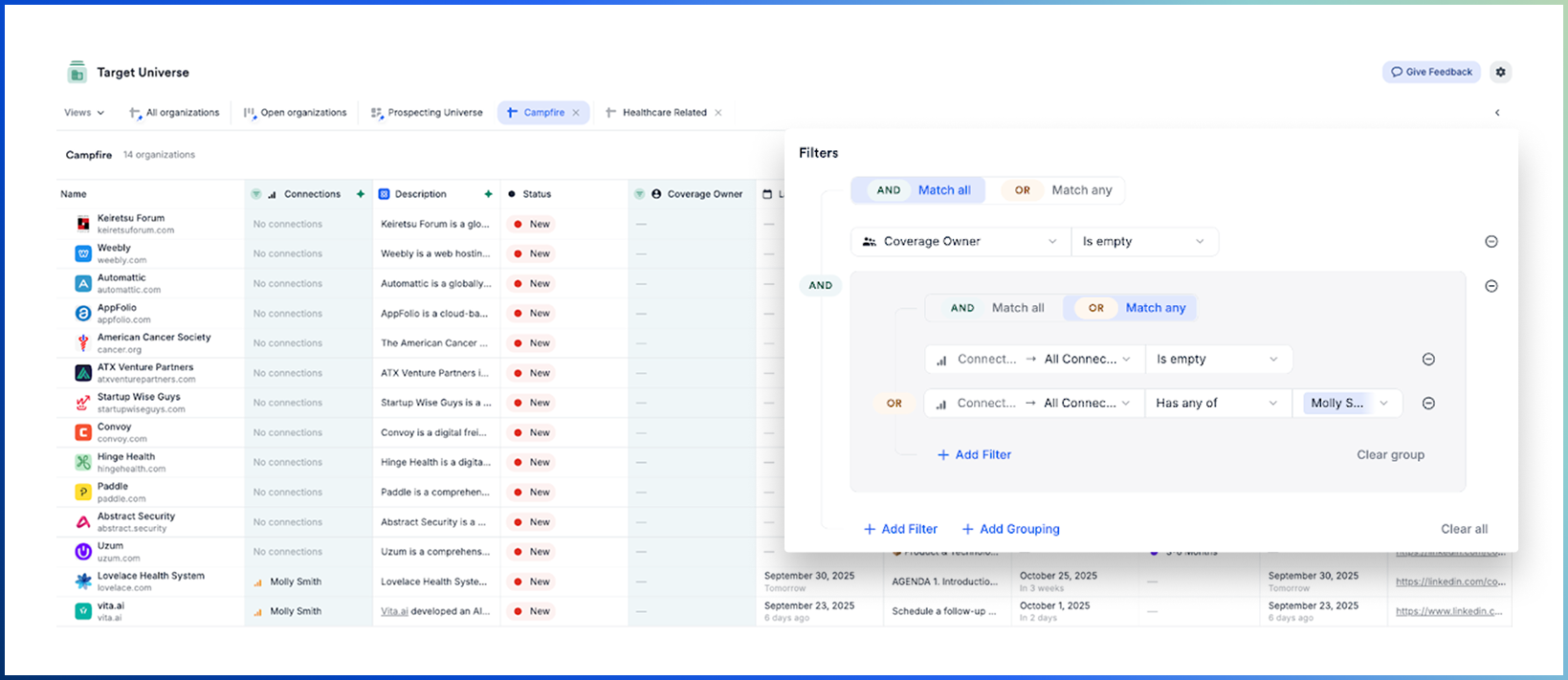This screenshot has width=1568, height=680.
Task: Click the American Cancer Society logo
Action: pos(83,342)
